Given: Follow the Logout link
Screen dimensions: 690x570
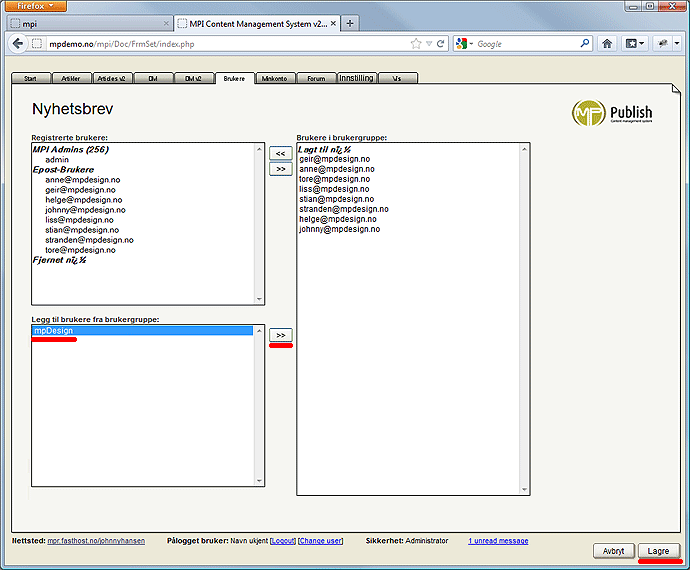Looking at the screenshot, I should pyautogui.click(x=283, y=541).
